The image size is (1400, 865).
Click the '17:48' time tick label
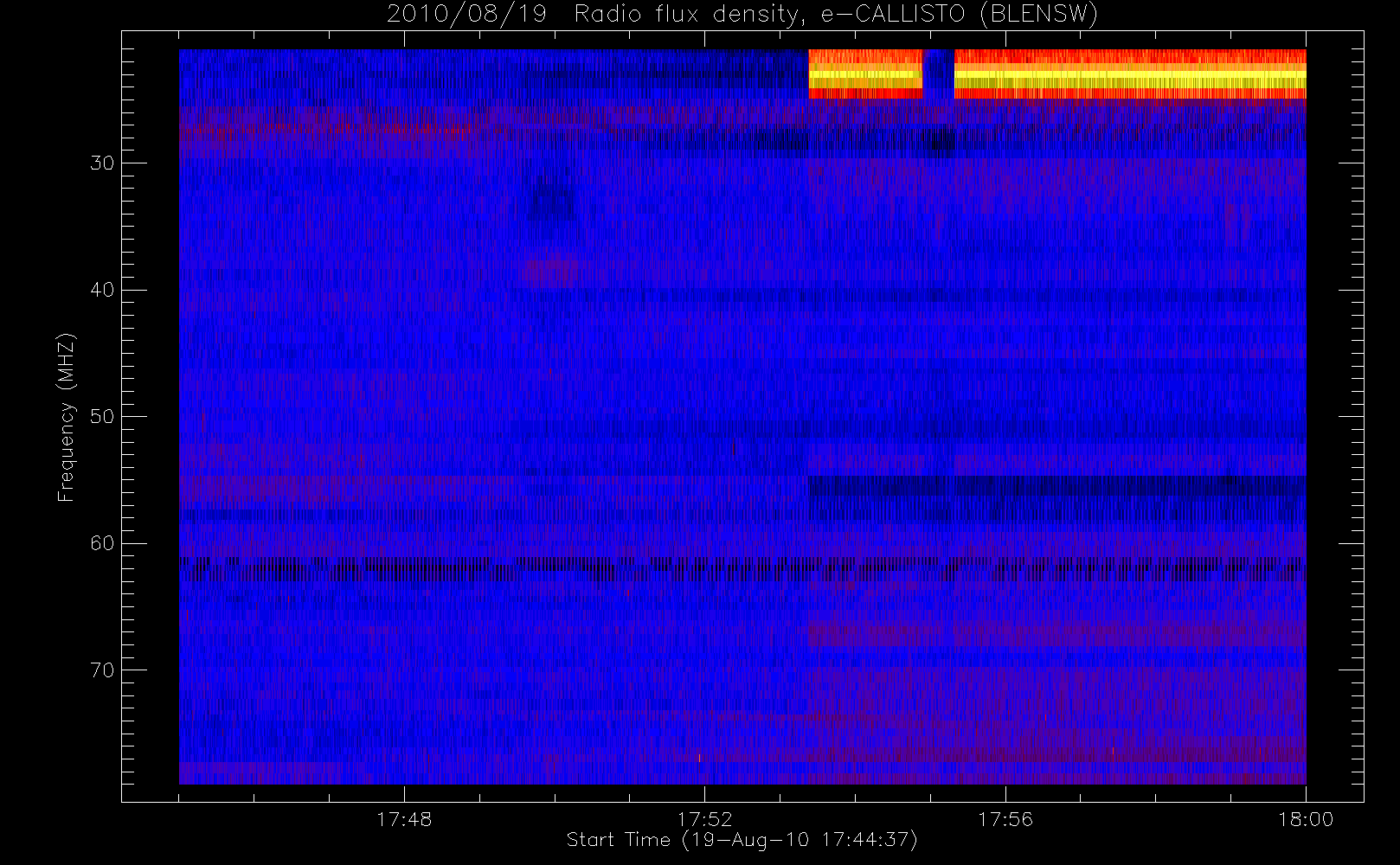coord(404,819)
